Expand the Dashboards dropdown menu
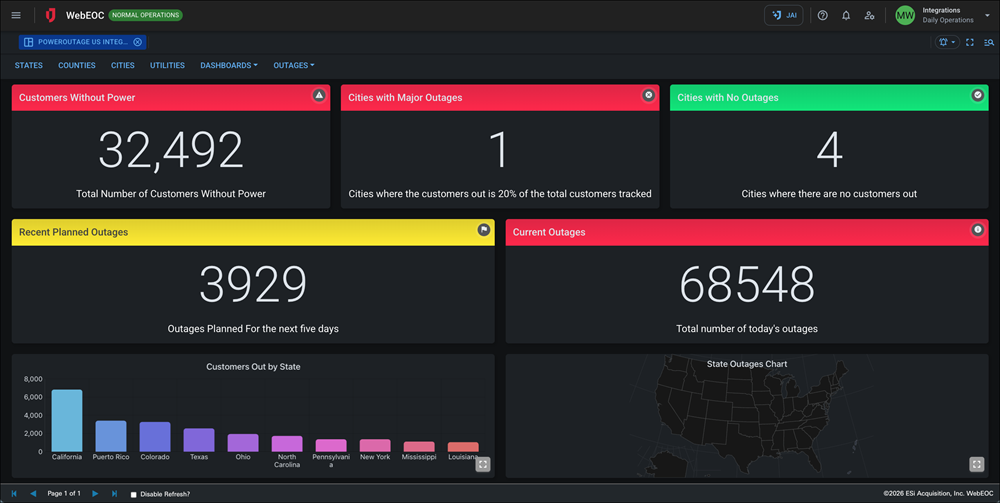The image size is (1000, 503). click(x=228, y=65)
